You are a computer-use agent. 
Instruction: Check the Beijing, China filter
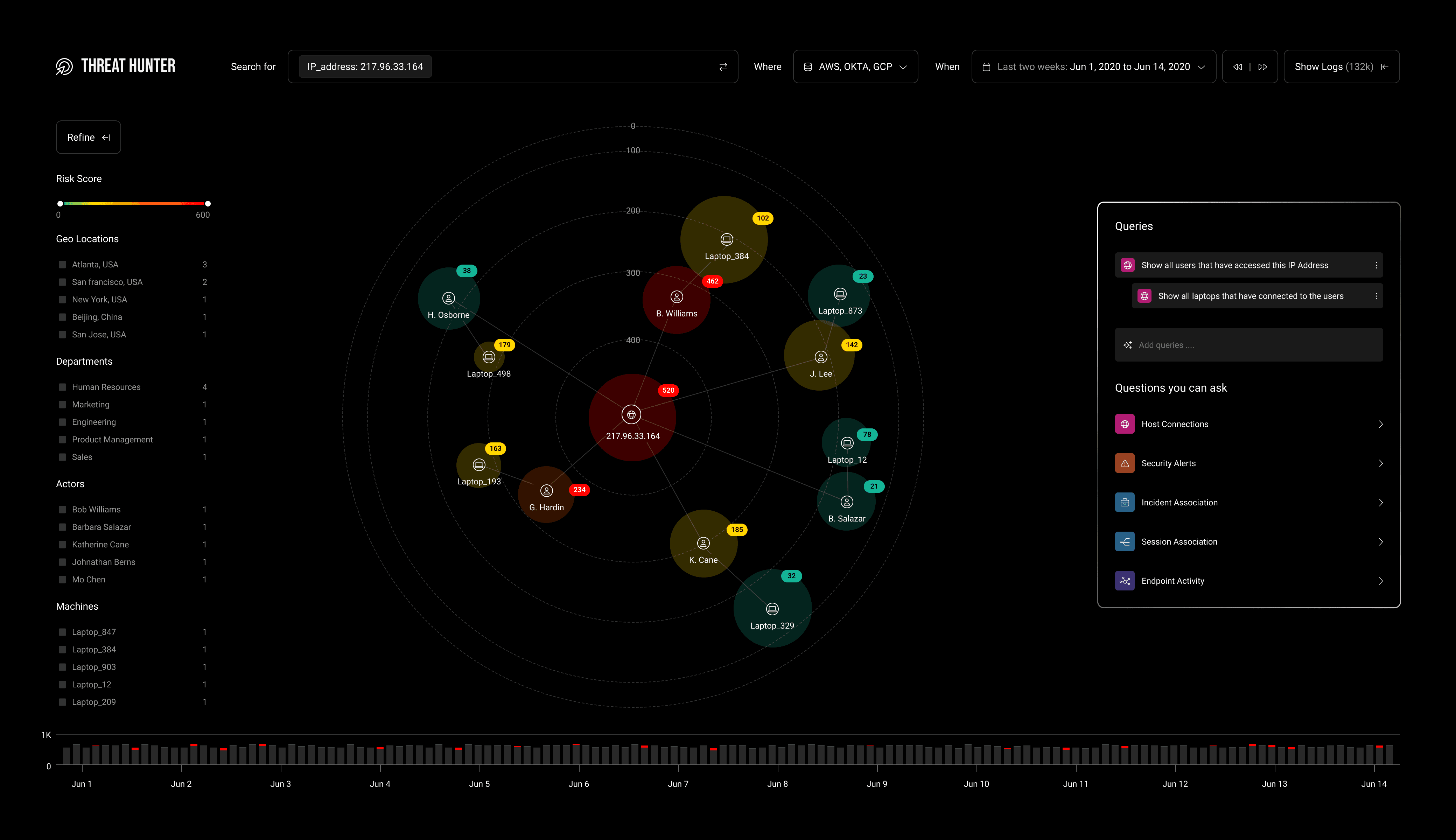point(62,317)
